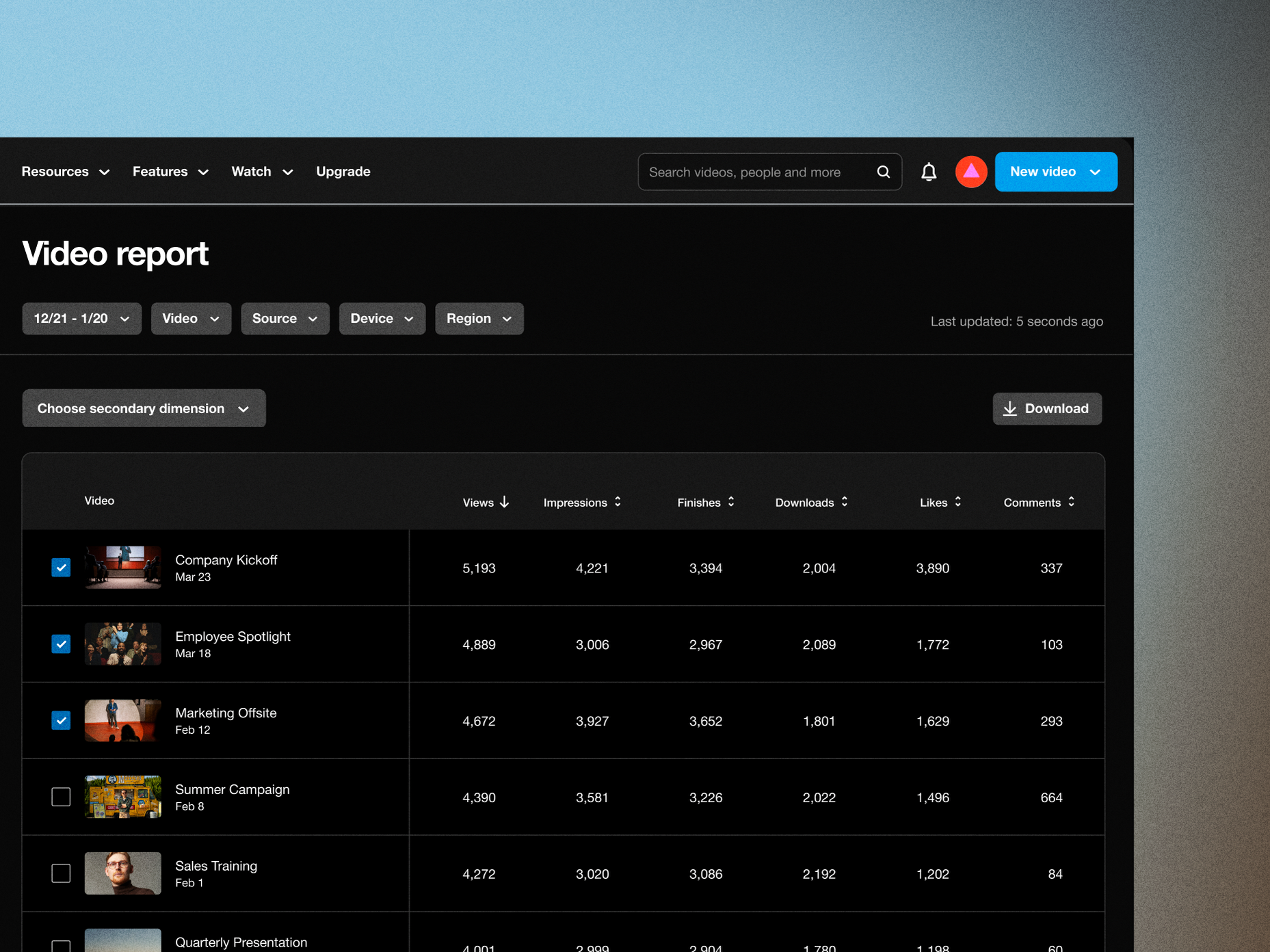
Task: Open the Features menu
Action: coord(170,172)
